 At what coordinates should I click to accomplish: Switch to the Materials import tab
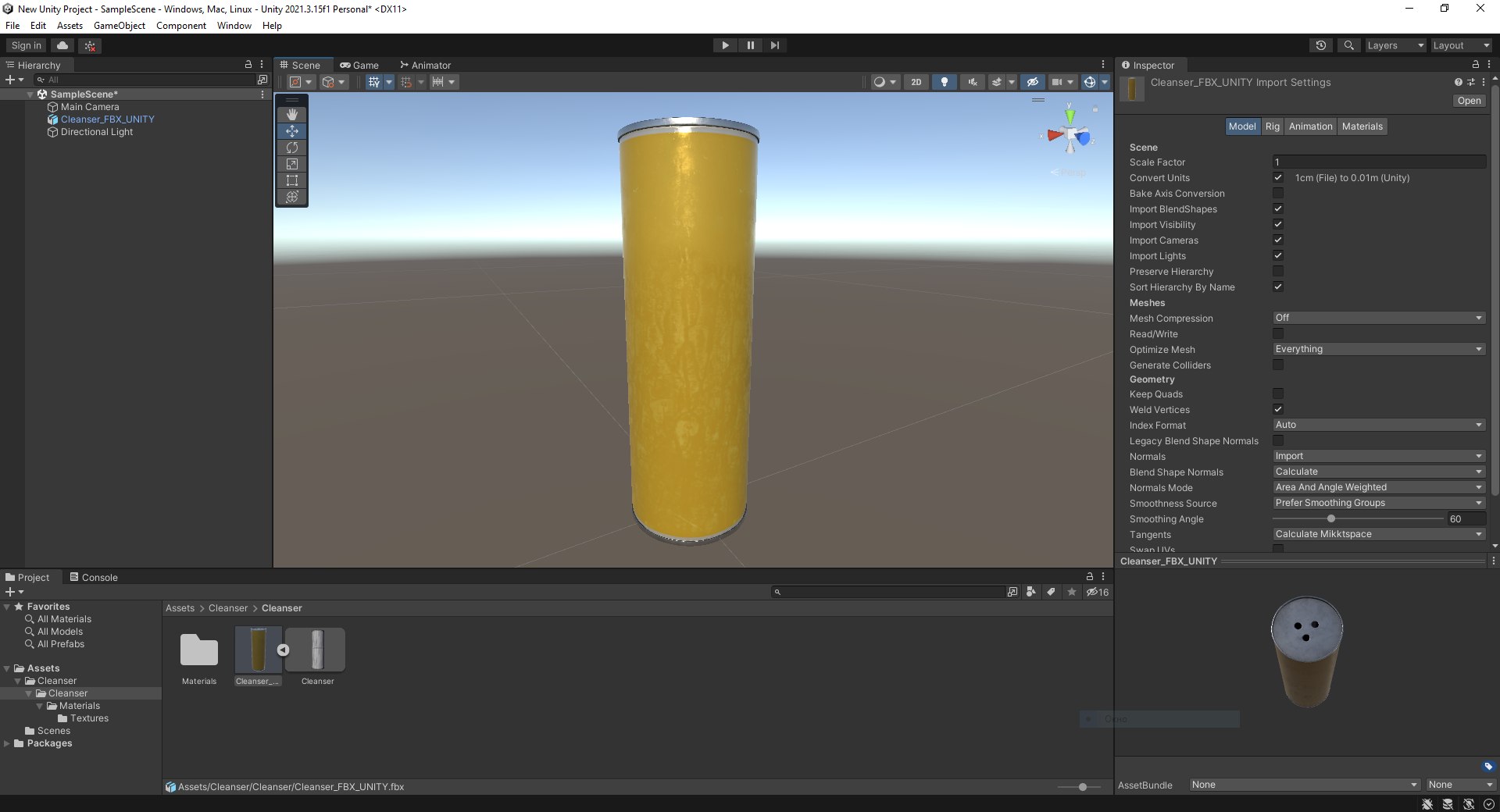(1362, 126)
